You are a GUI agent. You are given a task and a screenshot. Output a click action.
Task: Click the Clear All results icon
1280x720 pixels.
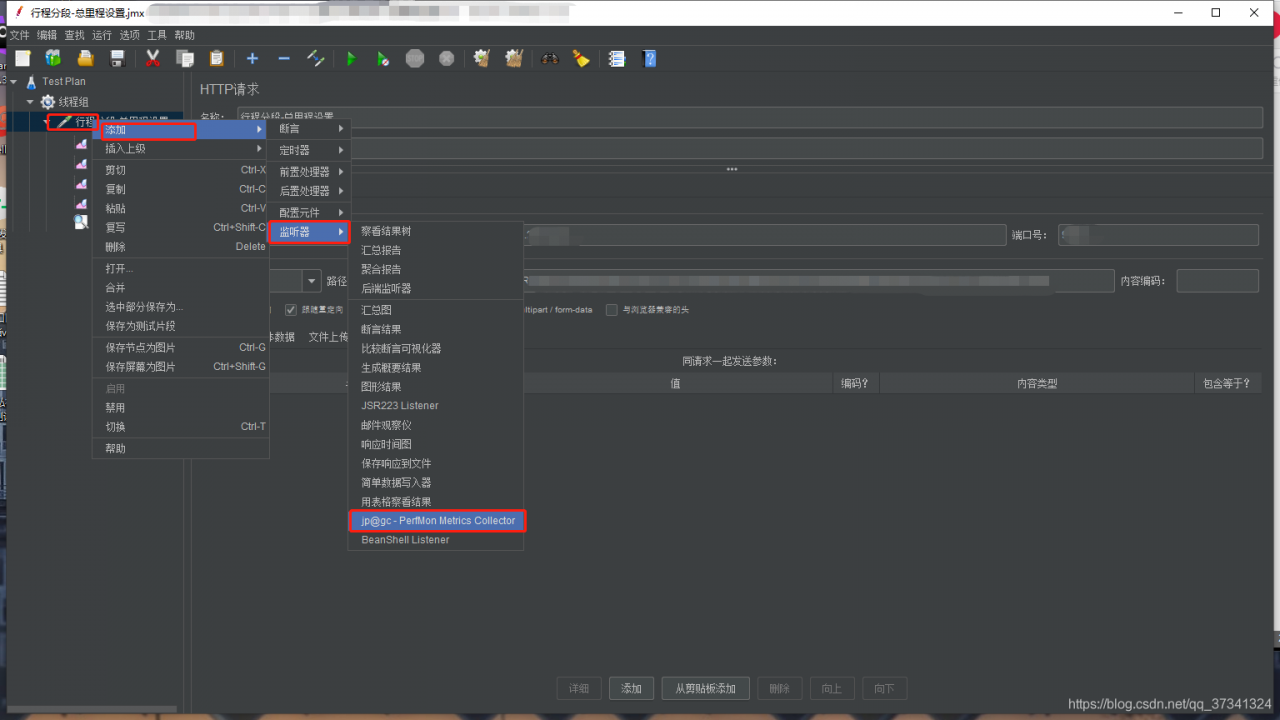pyautogui.click(x=514, y=58)
